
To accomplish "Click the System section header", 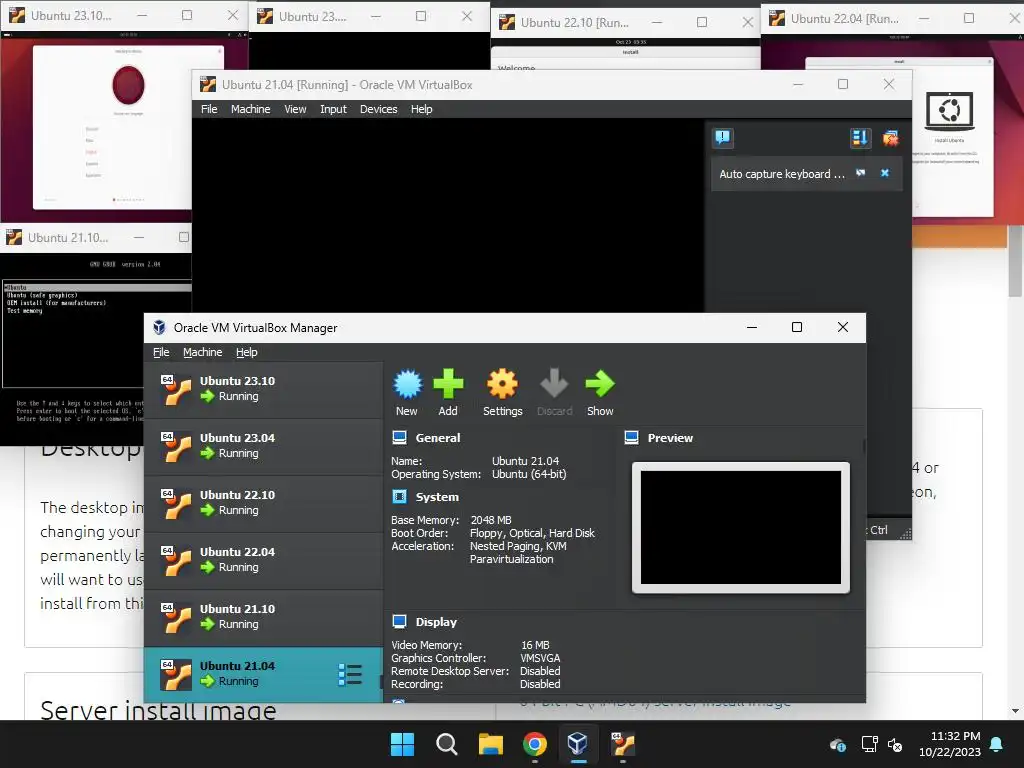I will click(x=437, y=497).
